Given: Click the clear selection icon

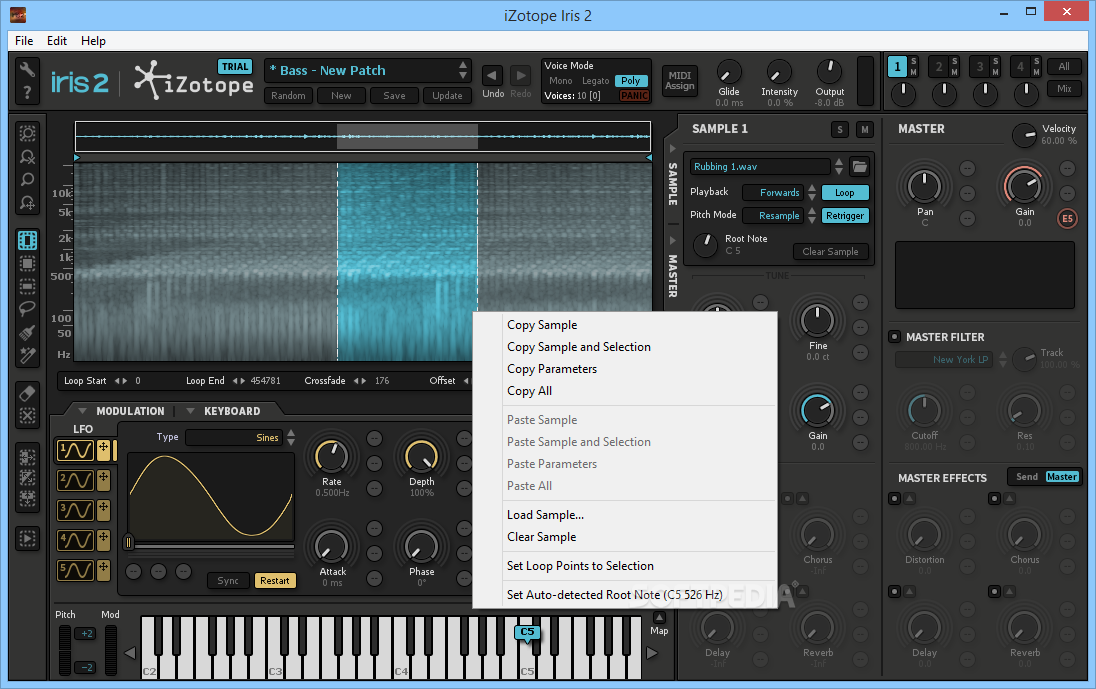Looking at the screenshot, I should coord(27,416).
